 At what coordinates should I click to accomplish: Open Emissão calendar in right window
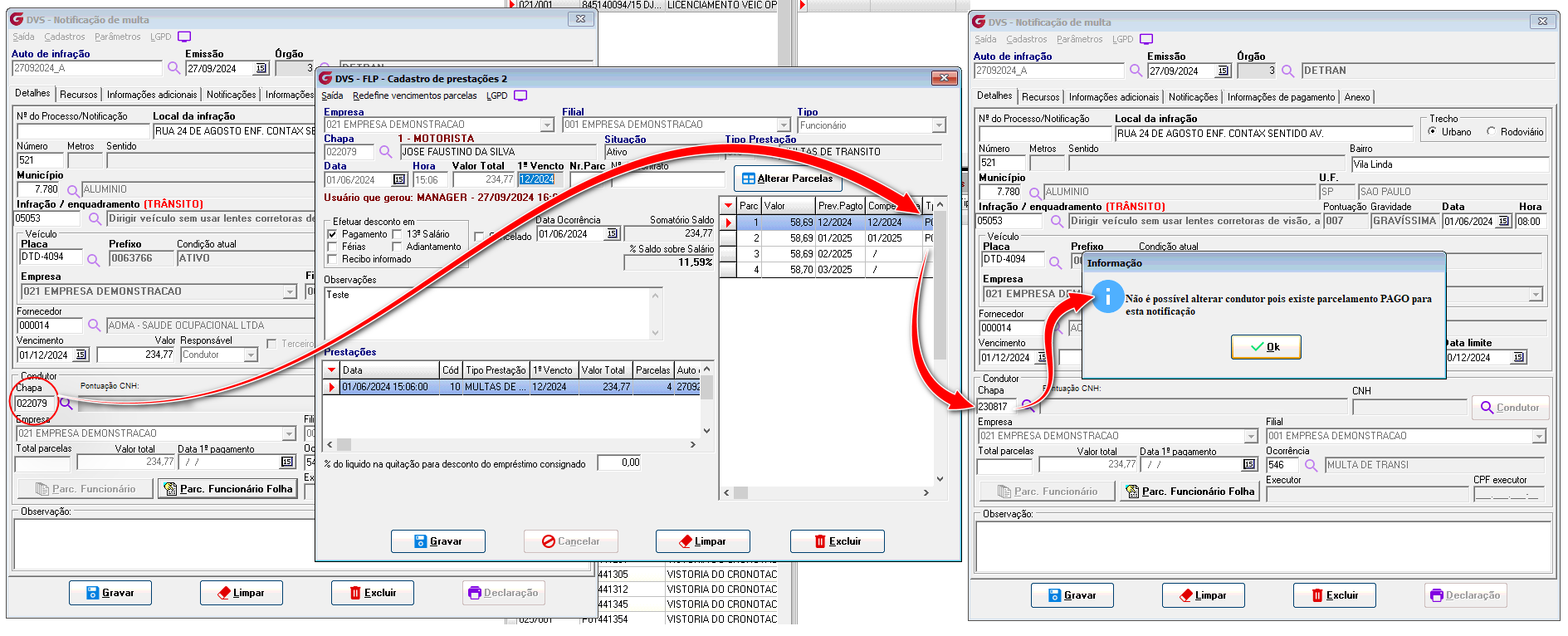pyautogui.click(x=1223, y=71)
